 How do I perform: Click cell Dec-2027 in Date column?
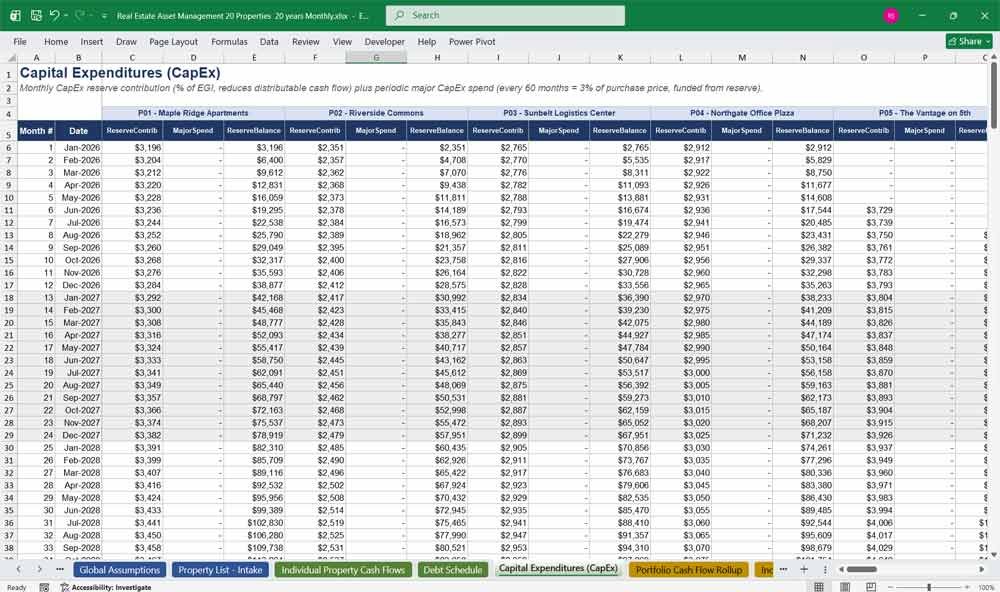78,435
